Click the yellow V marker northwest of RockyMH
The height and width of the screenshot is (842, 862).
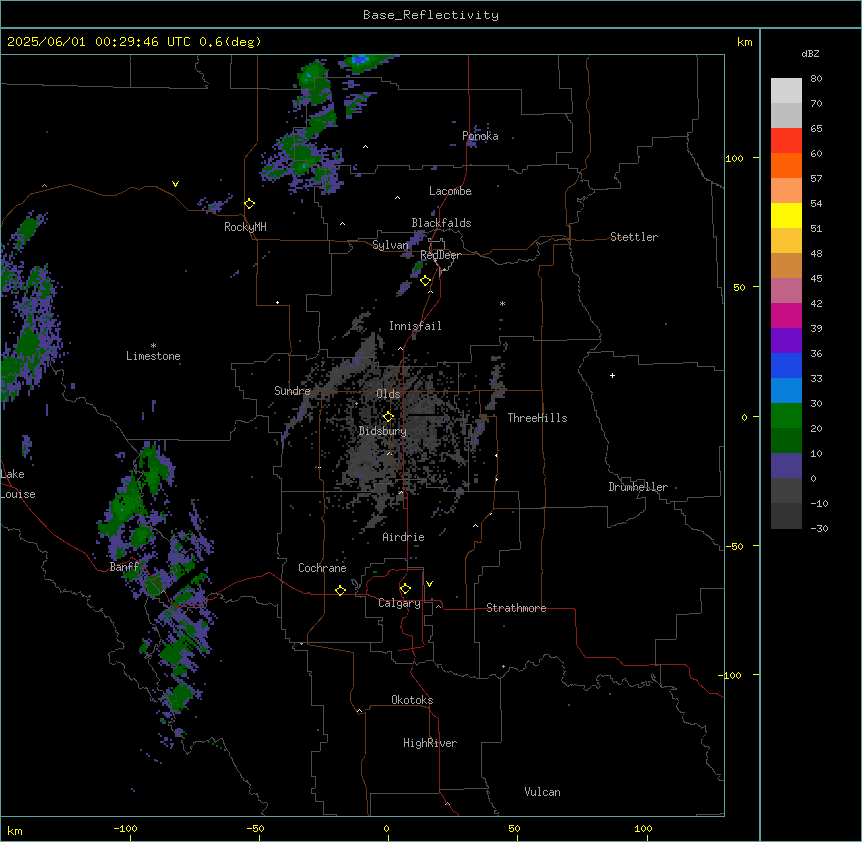(x=175, y=184)
